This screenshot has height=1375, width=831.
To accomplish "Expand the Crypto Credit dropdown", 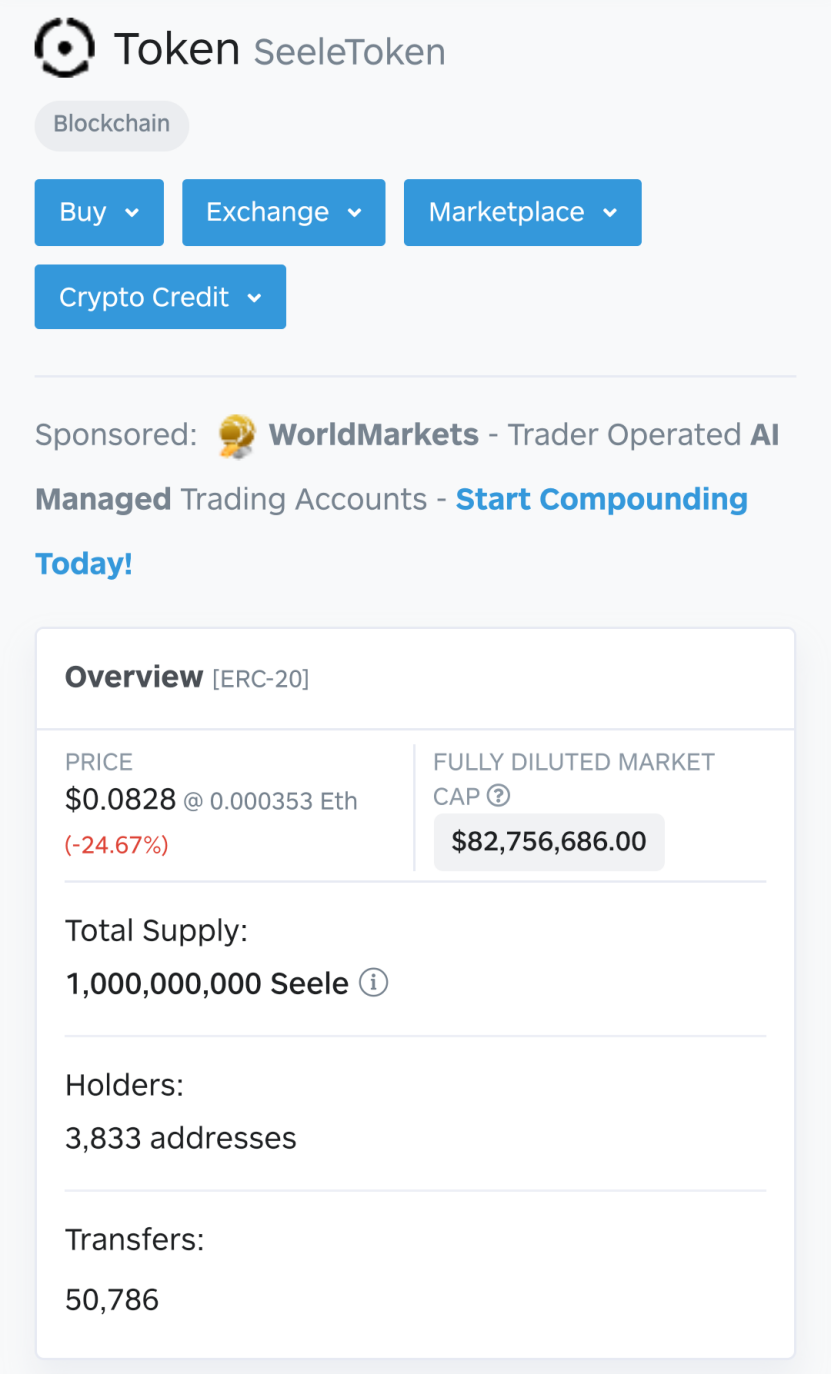I will point(160,297).
